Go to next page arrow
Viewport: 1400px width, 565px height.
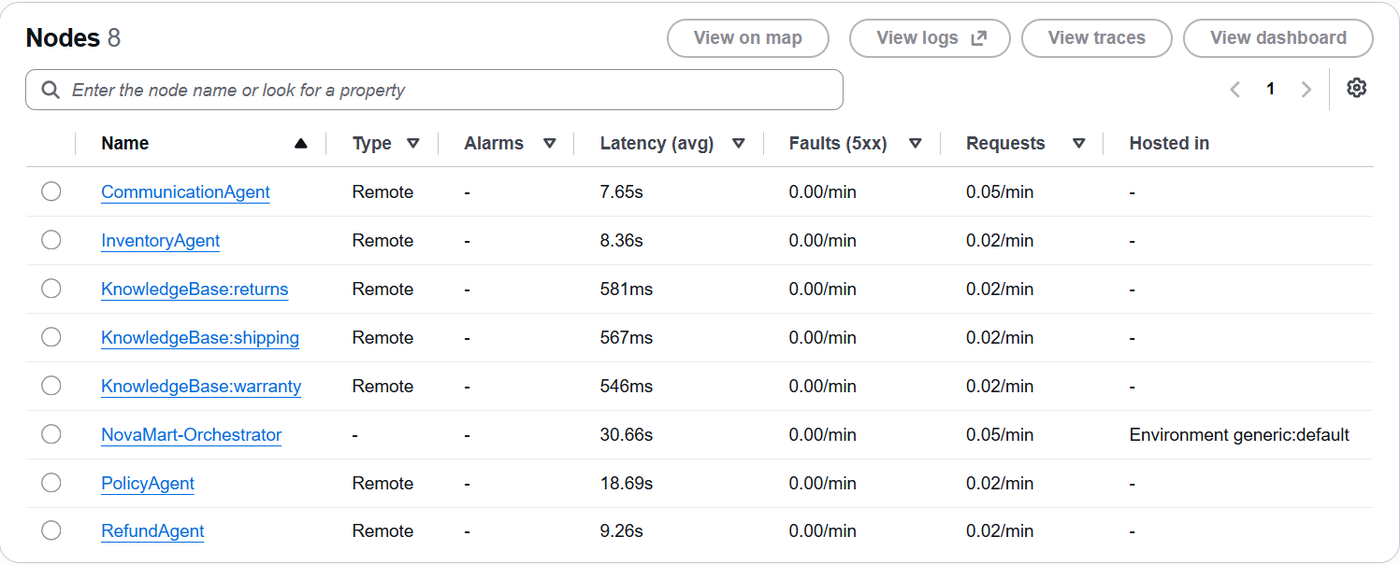pyautogui.click(x=1306, y=89)
